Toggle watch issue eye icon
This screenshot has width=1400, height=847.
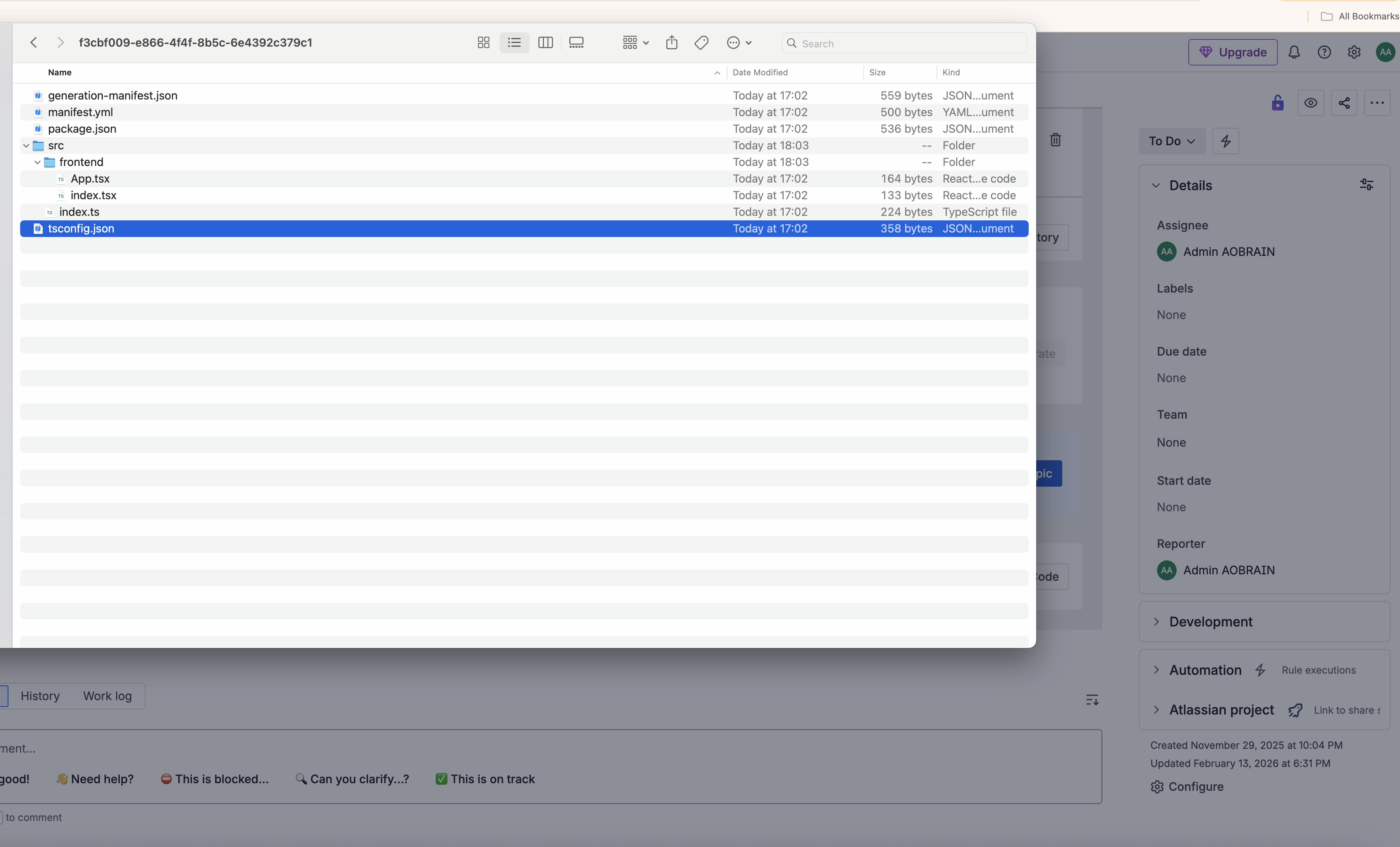(x=1311, y=103)
